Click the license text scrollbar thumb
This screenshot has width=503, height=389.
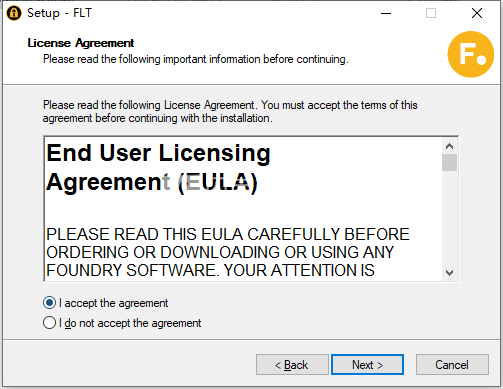click(449, 162)
